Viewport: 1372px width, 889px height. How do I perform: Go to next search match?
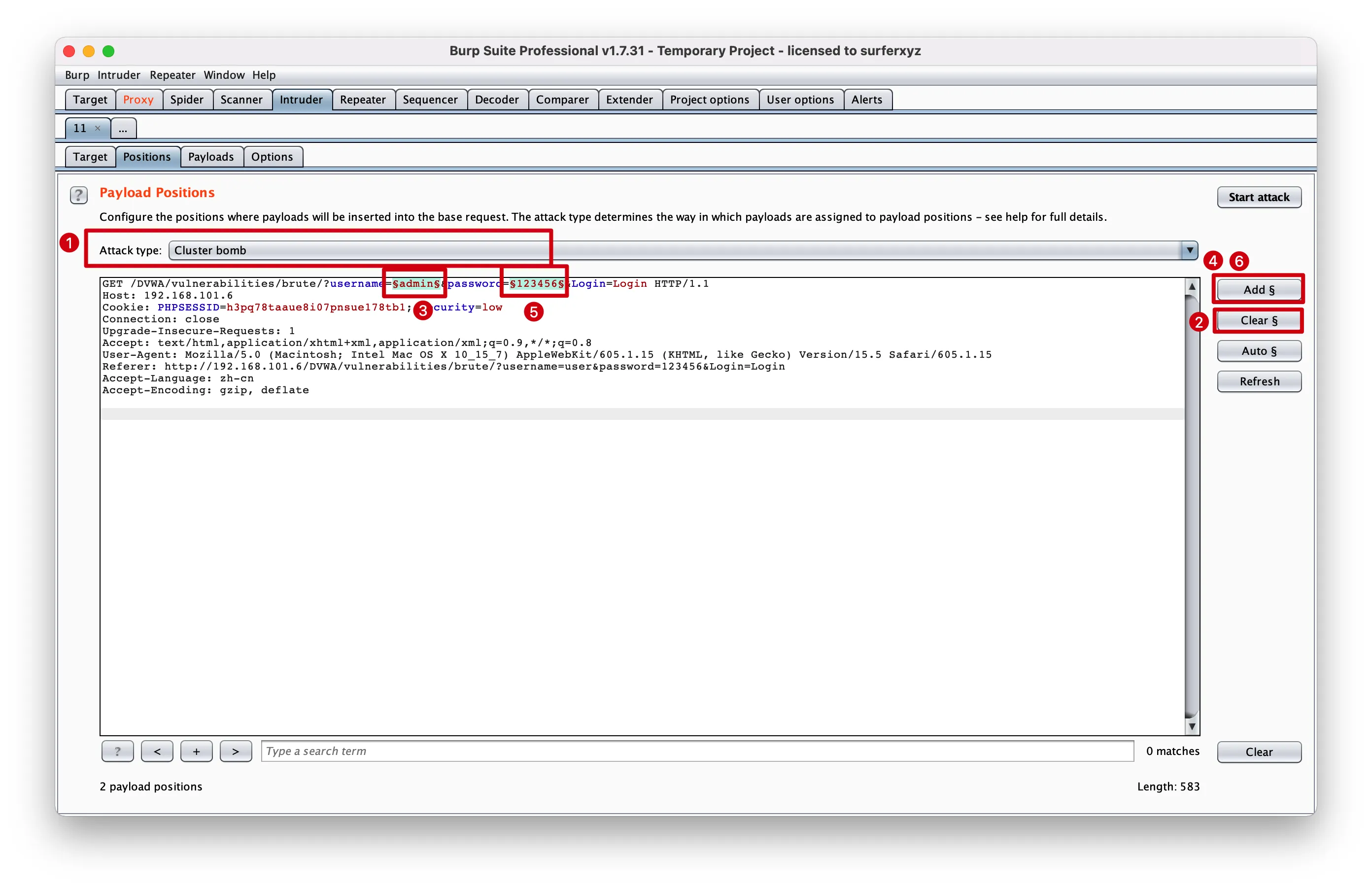click(236, 751)
